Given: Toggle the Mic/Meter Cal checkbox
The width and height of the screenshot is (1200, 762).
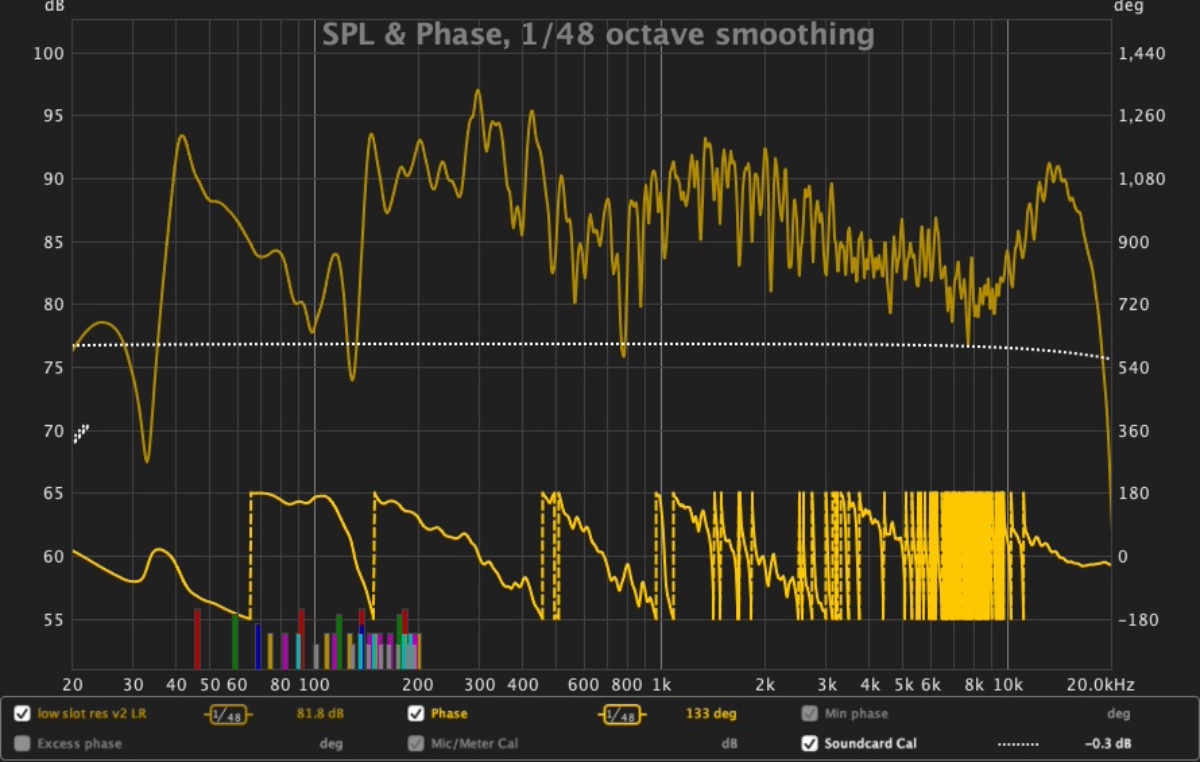Looking at the screenshot, I should pyautogui.click(x=416, y=744).
